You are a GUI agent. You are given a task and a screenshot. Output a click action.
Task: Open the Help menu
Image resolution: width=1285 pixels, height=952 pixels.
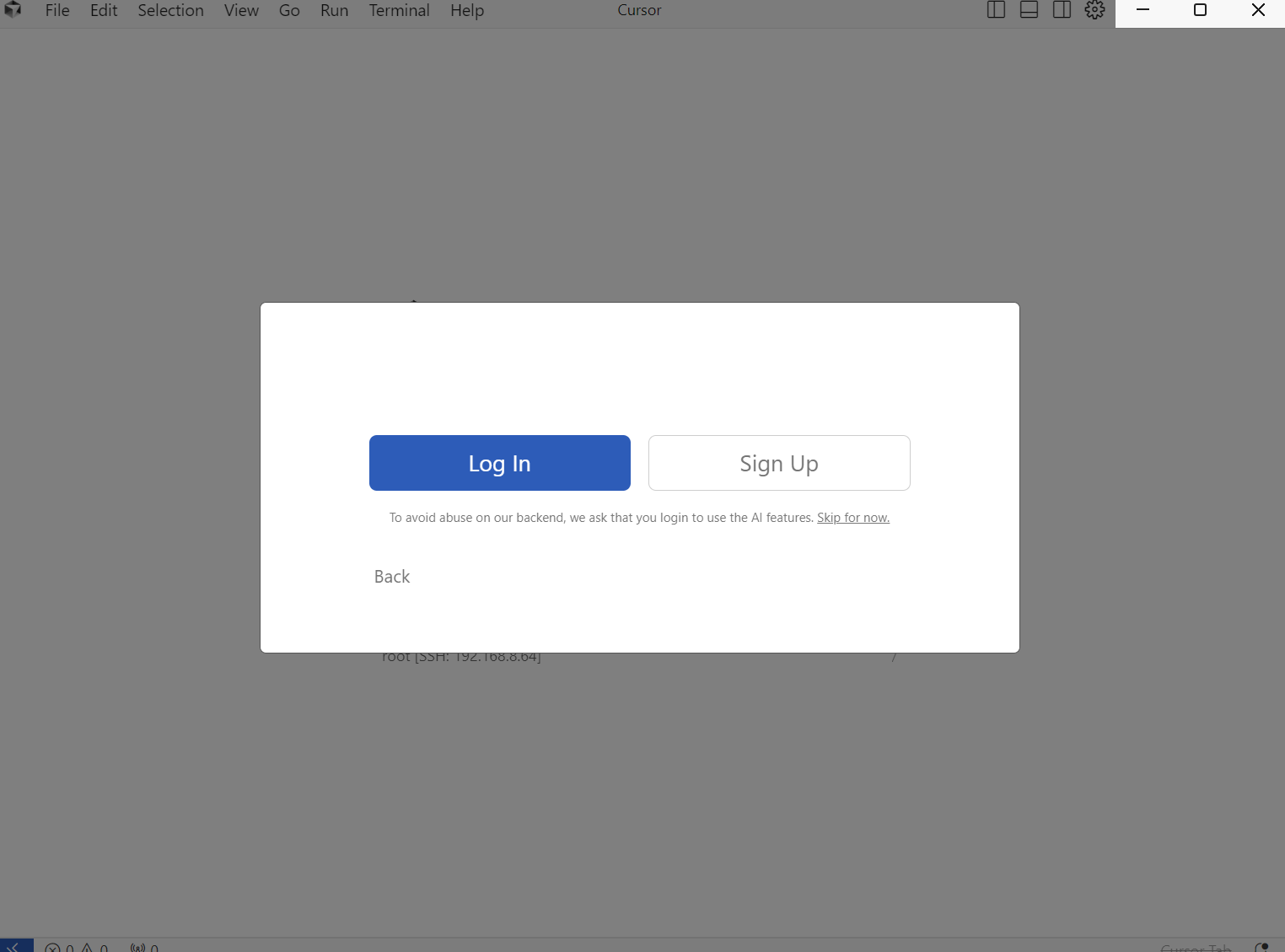467,11
